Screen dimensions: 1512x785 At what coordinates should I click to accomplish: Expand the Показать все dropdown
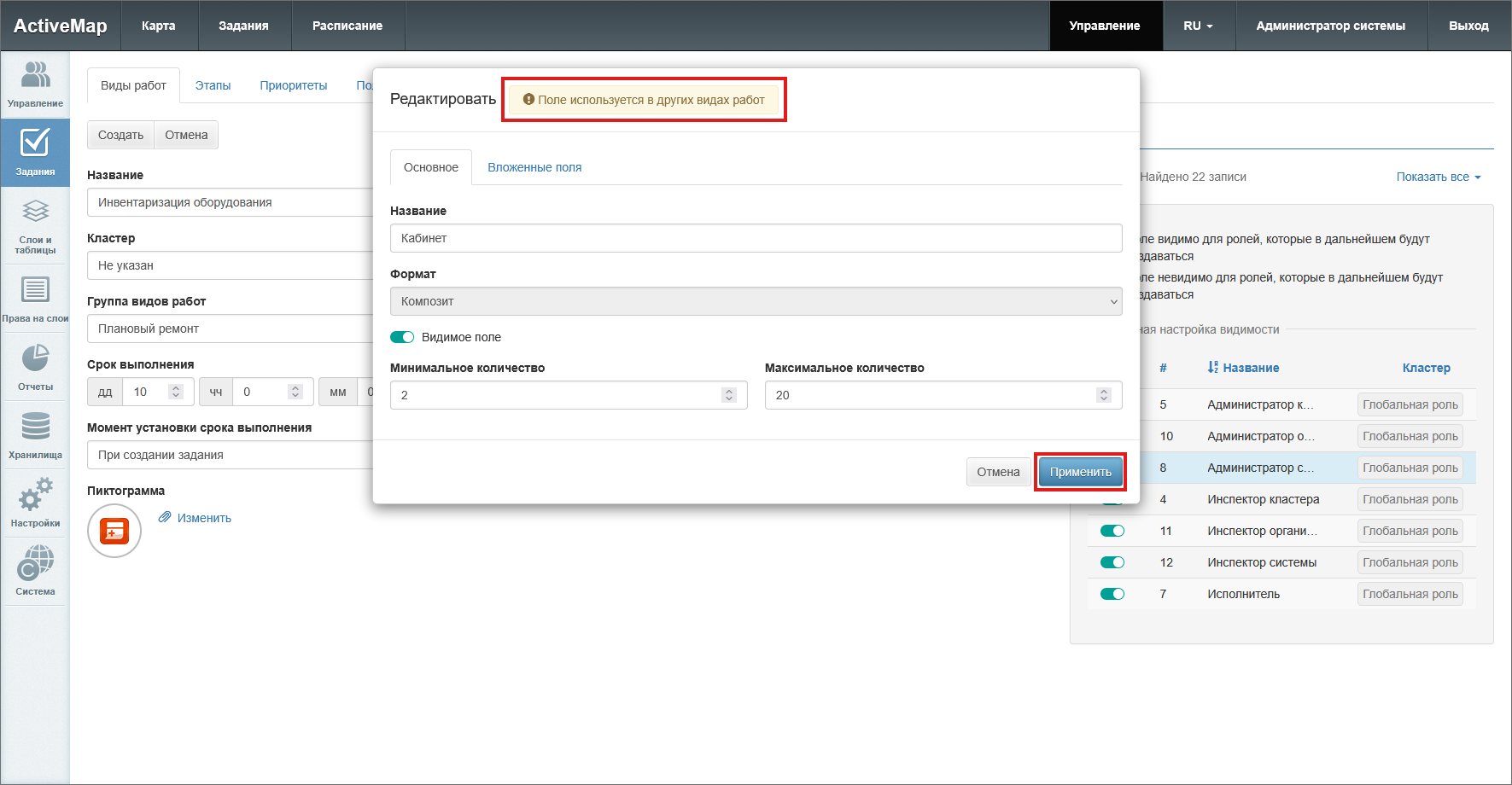click(1438, 177)
